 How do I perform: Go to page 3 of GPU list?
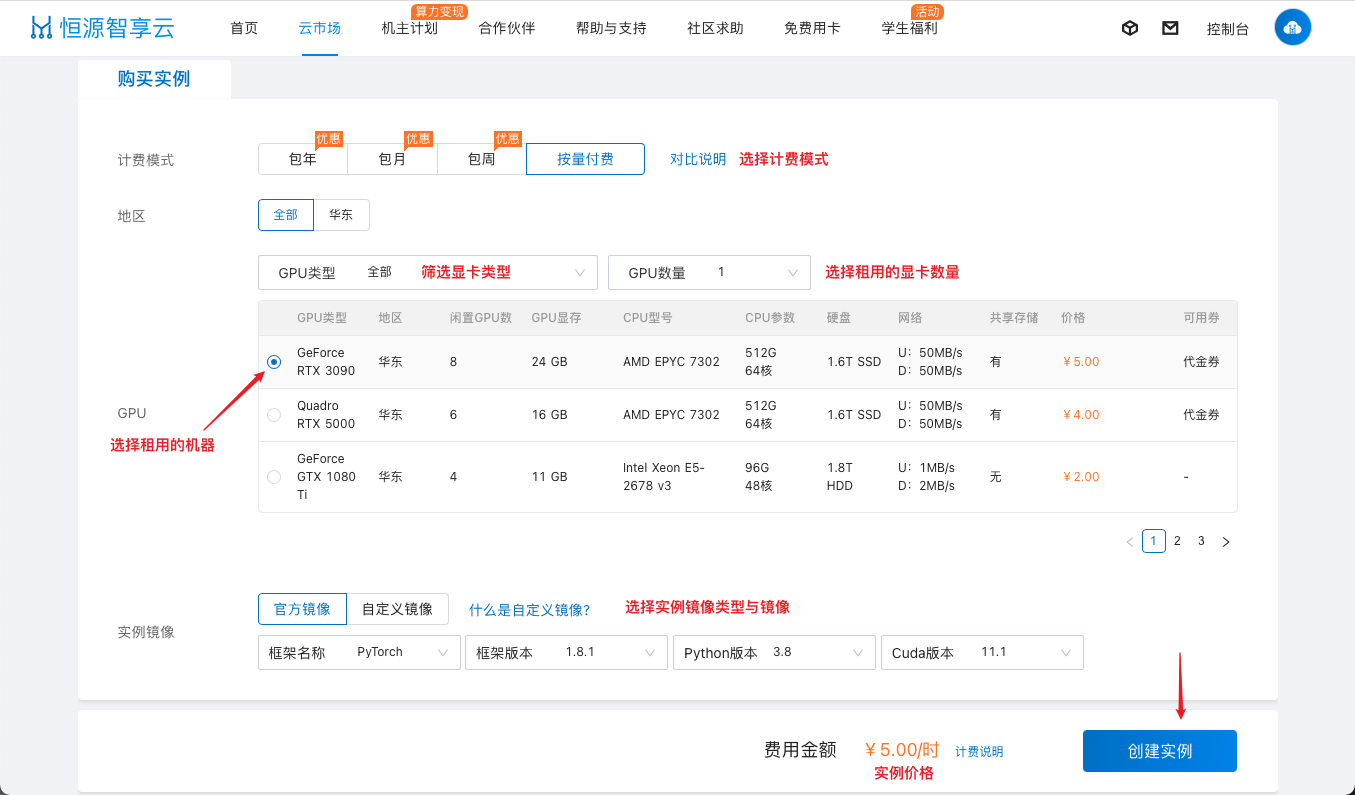[x=1202, y=541]
